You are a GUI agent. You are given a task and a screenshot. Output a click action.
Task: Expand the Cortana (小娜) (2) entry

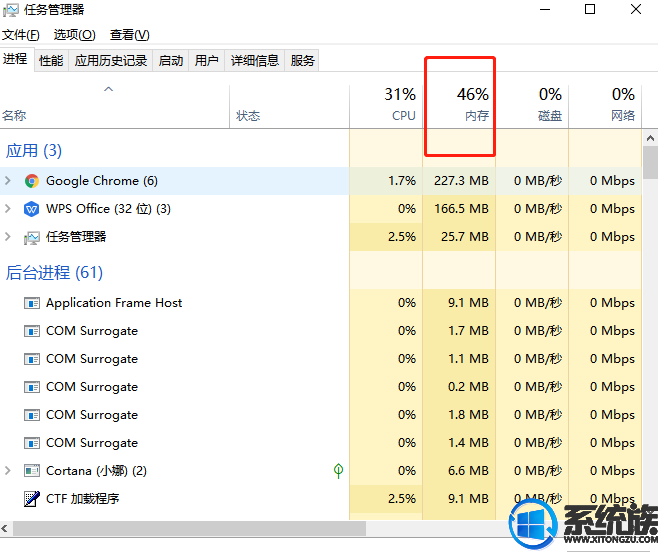(8, 471)
